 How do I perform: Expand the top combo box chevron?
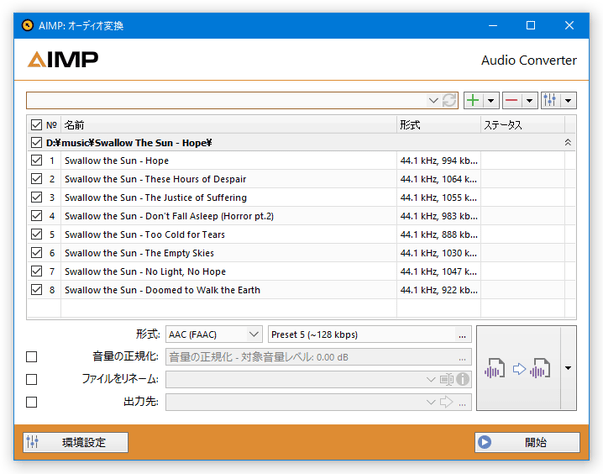433,100
